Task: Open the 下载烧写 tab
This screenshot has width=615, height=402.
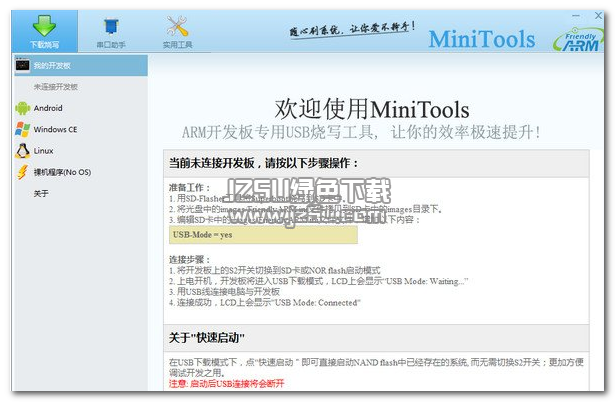Action: pos(44,31)
